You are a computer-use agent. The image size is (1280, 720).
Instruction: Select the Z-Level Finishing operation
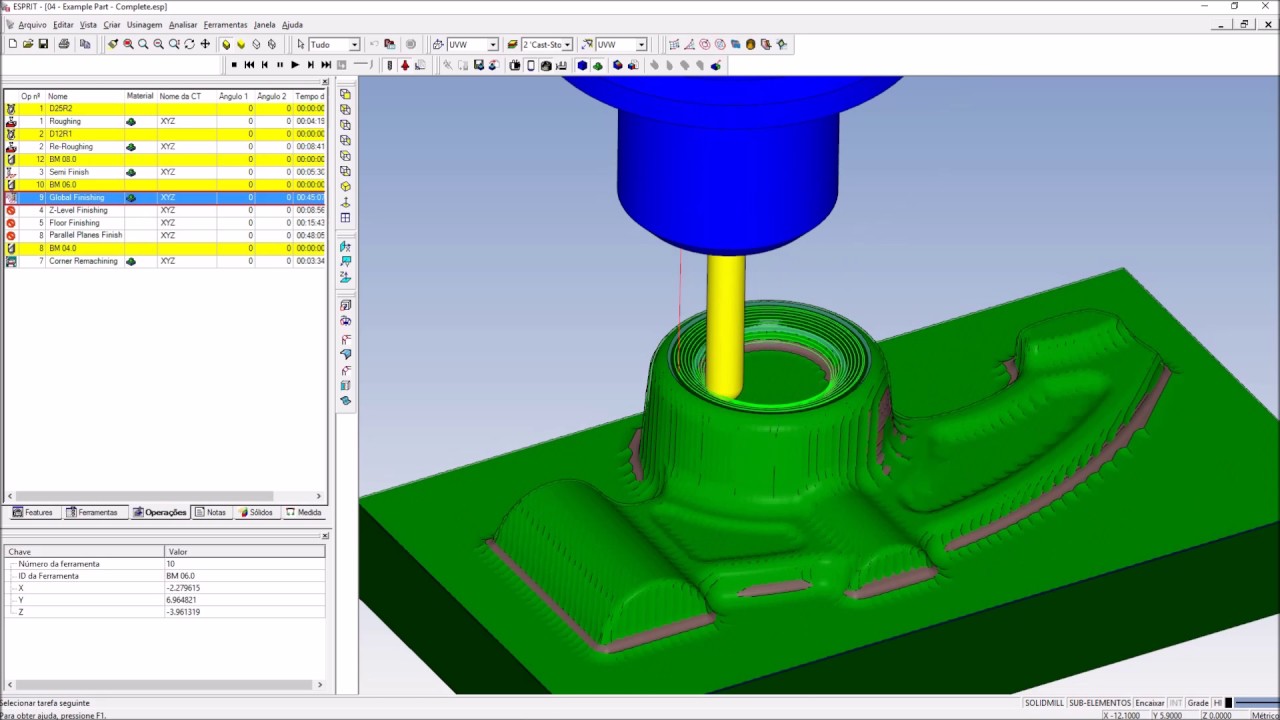click(165, 210)
